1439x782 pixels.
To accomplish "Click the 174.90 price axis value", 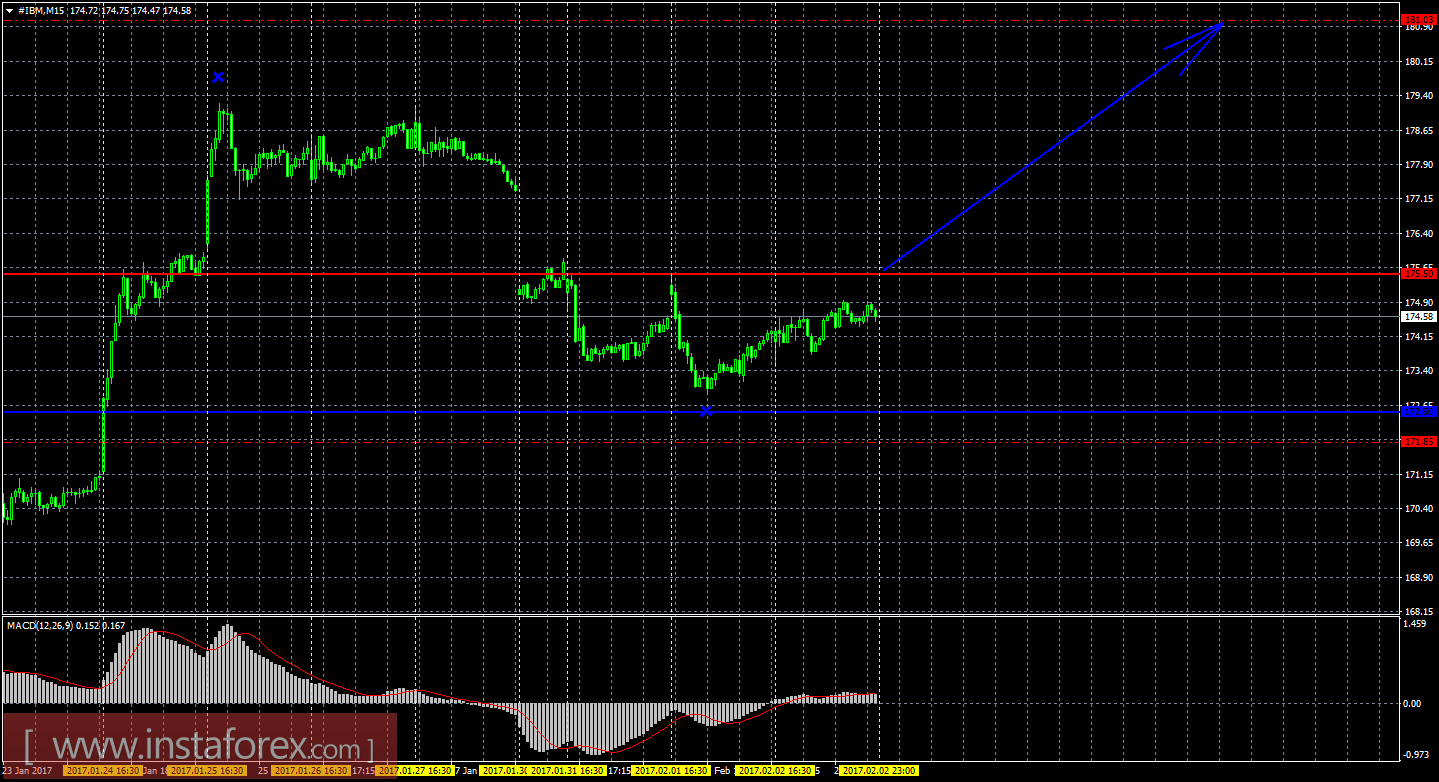I will click(x=1419, y=302).
